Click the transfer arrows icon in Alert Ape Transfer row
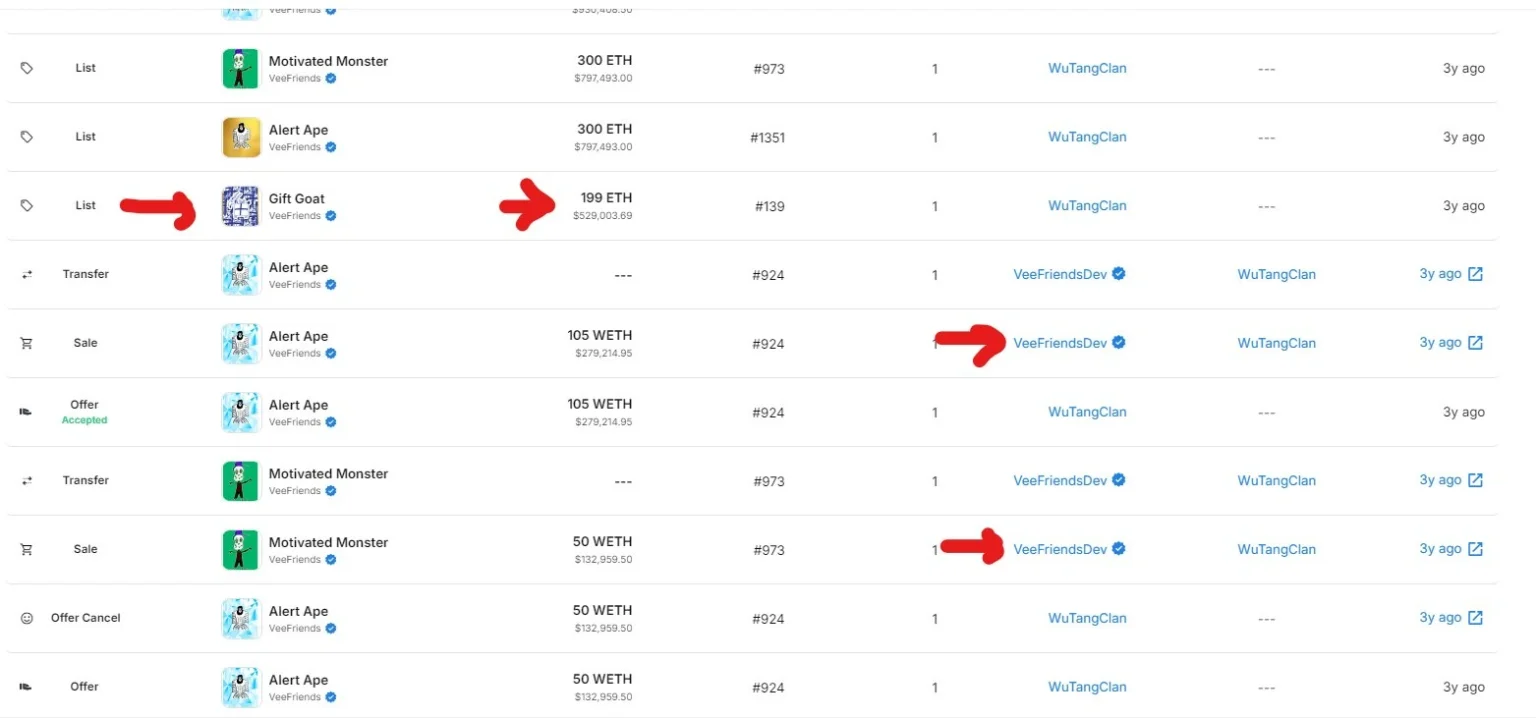This screenshot has width=1536, height=718. [x=27, y=274]
